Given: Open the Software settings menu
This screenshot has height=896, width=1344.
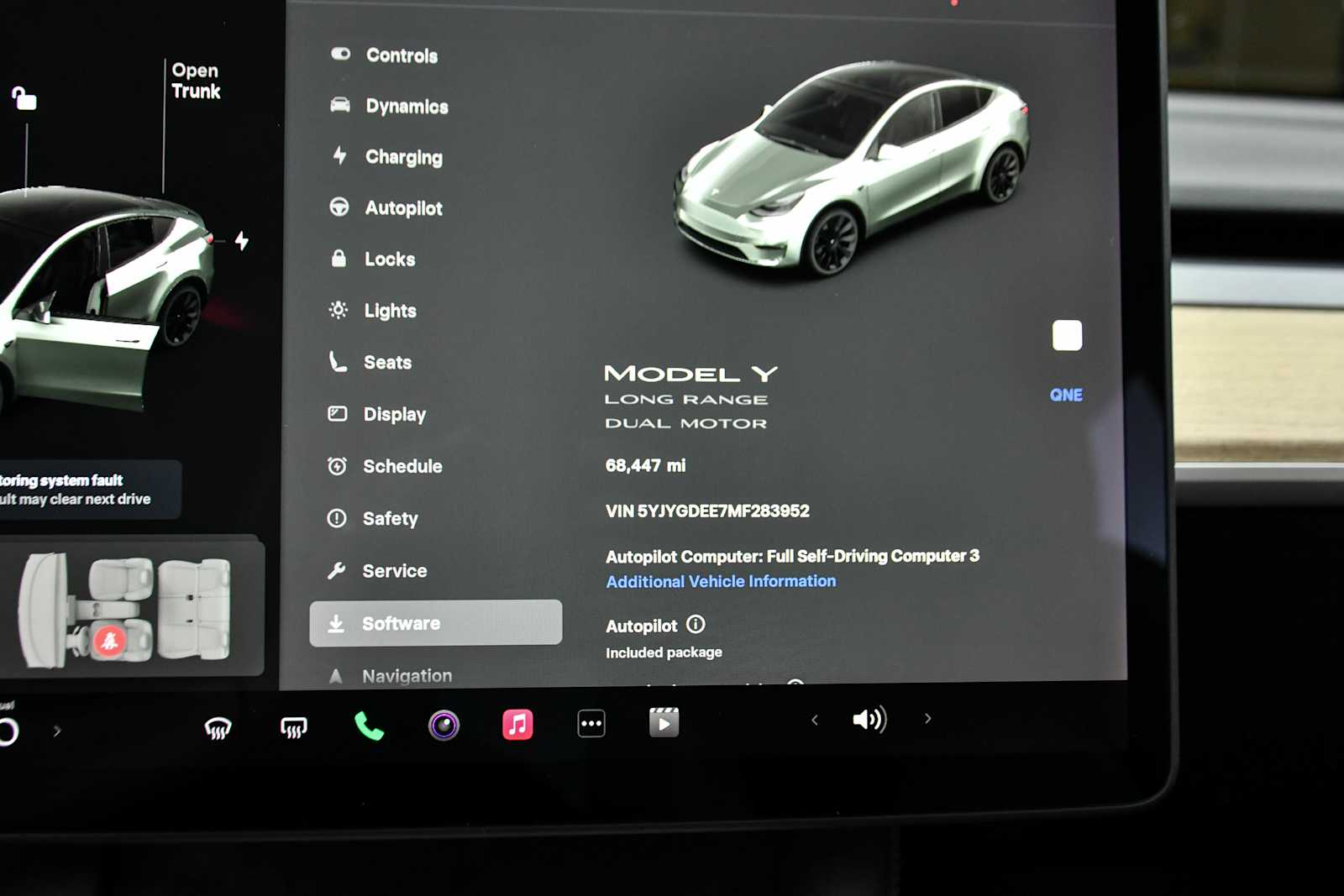Looking at the screenshot, I should click(x=435, y=623).
